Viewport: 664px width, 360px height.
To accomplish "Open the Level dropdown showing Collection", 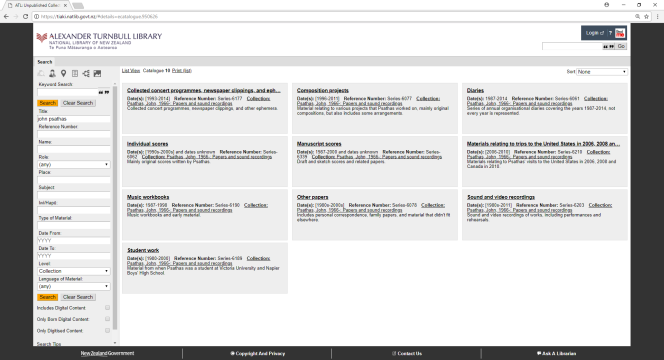I will (x=74, y=271).
